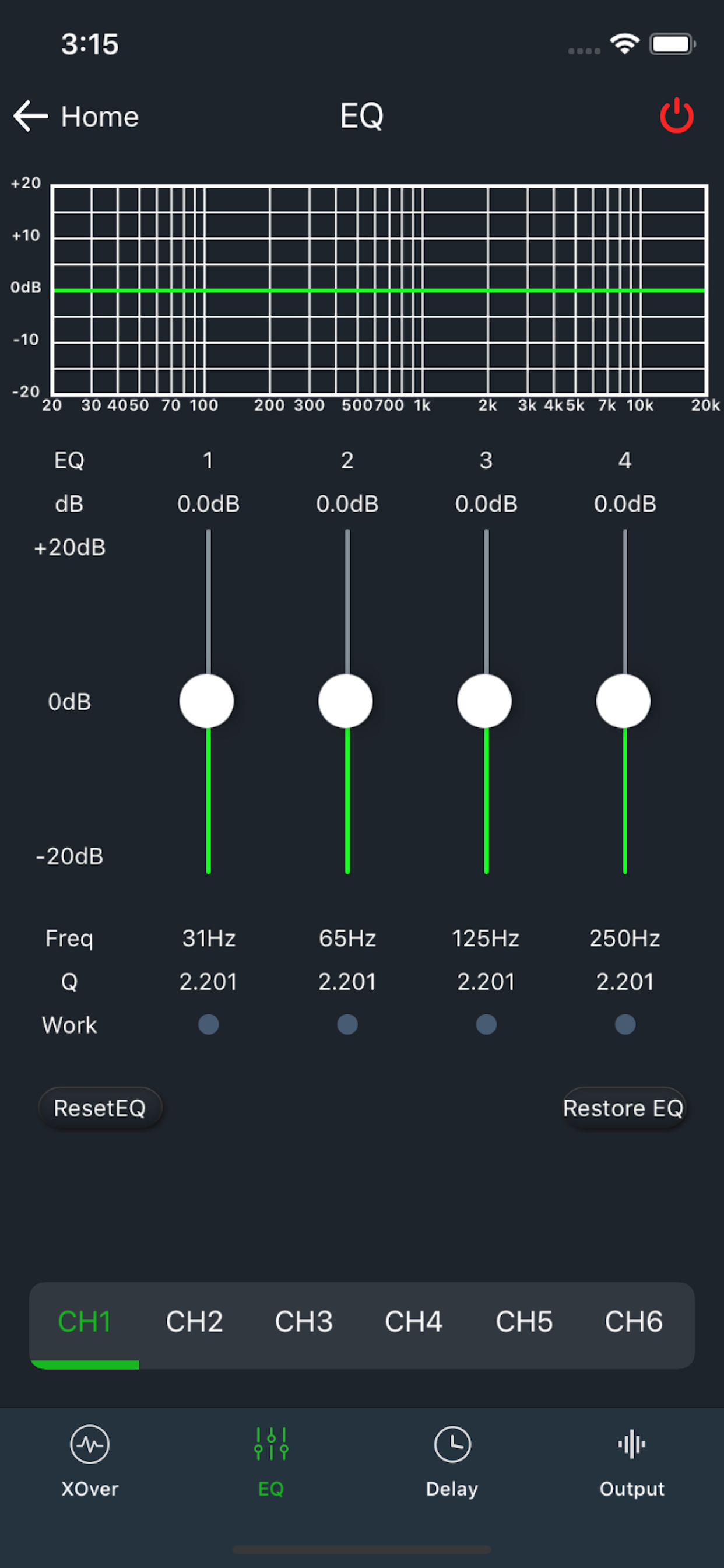Open the Delay settings panel
The width and height of the screenshot is (724, 1568).
point(451,1443)
